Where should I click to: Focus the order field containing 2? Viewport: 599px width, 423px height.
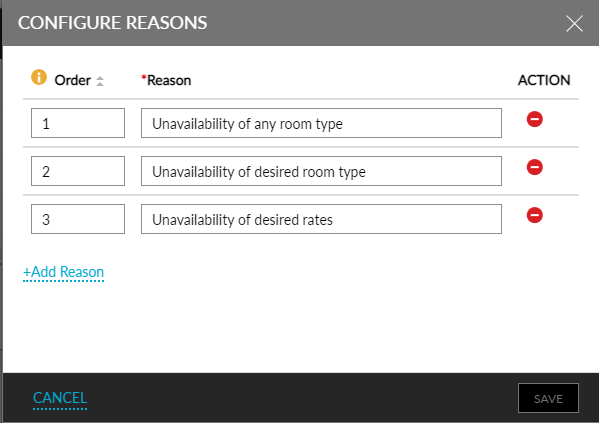pos(78,171)
